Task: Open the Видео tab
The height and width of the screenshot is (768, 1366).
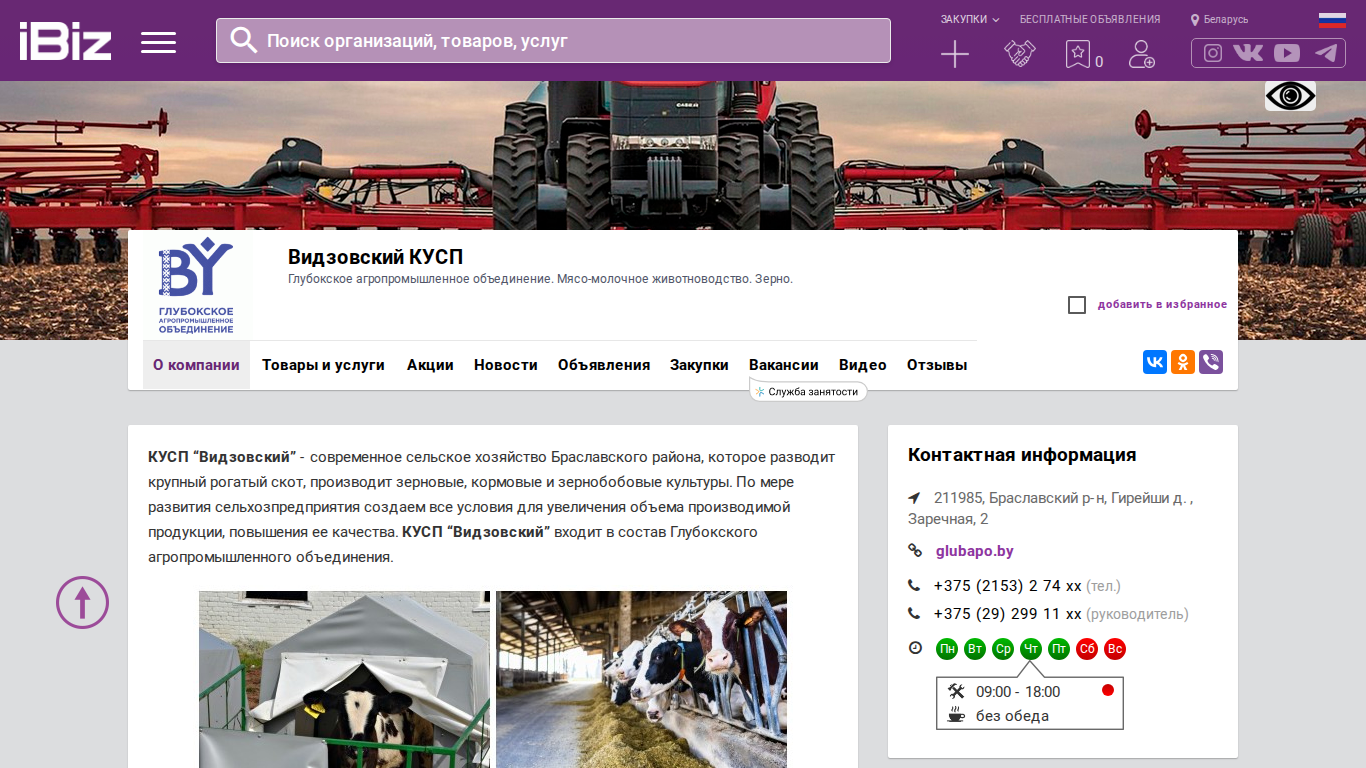Action: click(863, 365)
